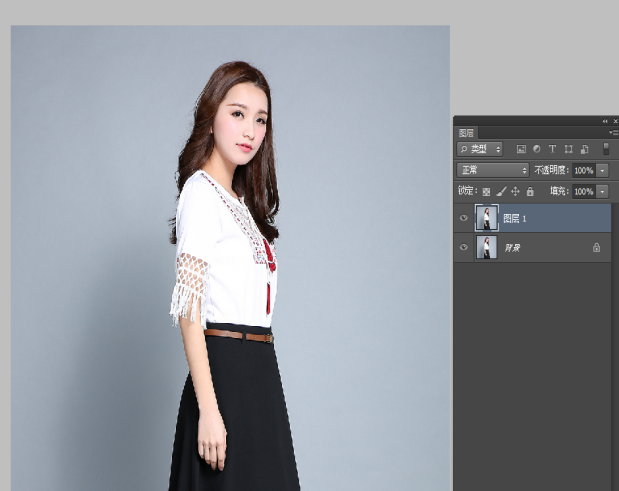Select 图层 1 layer thumbnail
619x491 pixels.
tap(486, 218)
